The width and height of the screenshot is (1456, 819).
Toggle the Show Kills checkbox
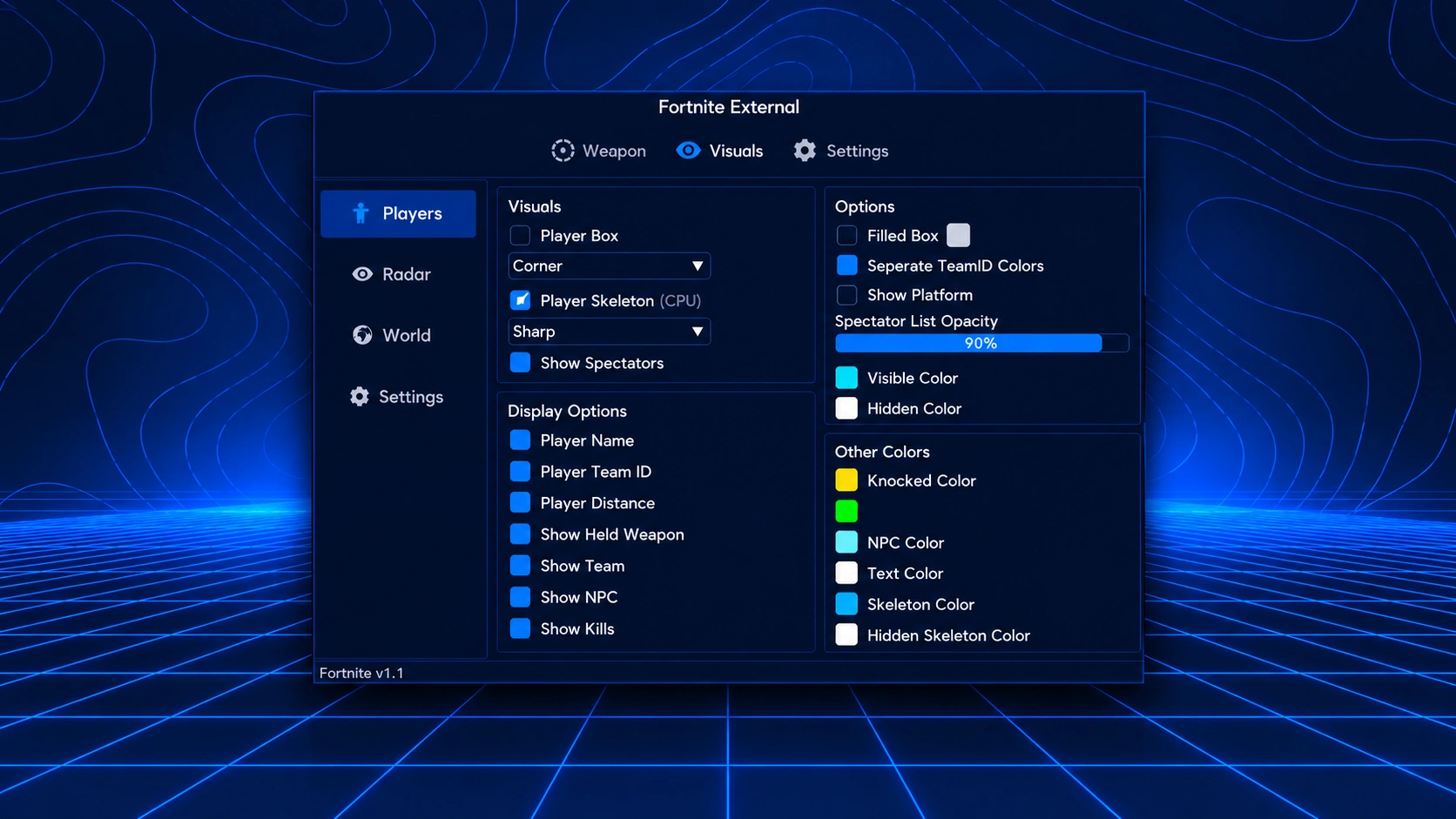pyautogui.click(x=520, y=628)
